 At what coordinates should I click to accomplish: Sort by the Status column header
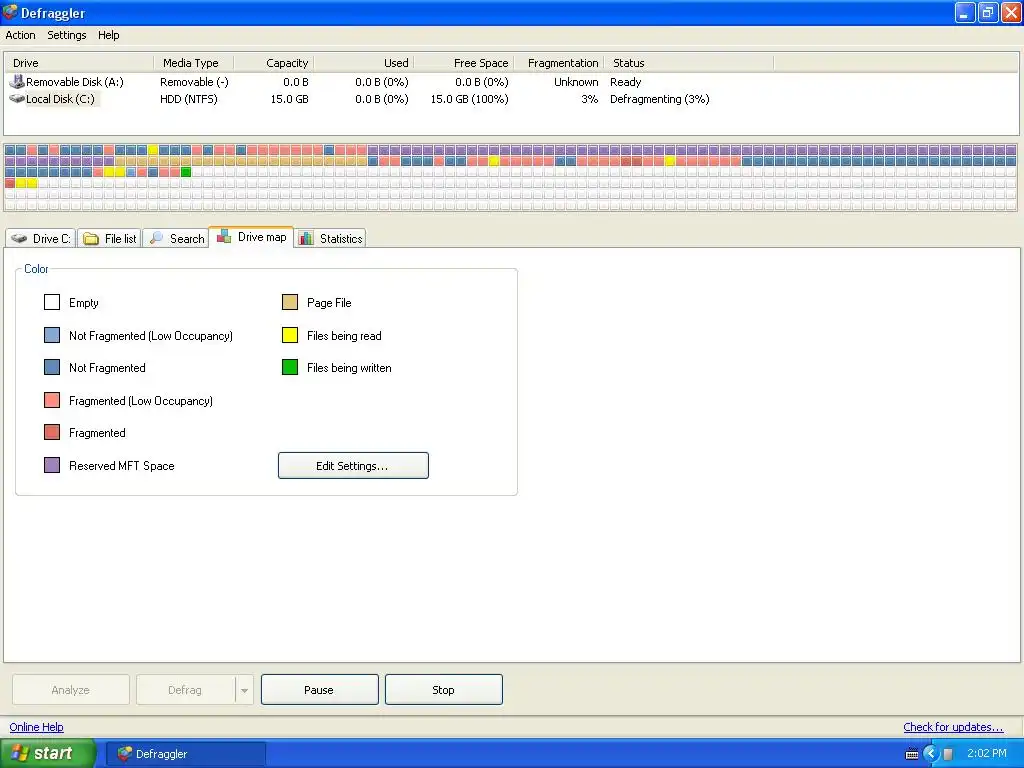[689, 63]
